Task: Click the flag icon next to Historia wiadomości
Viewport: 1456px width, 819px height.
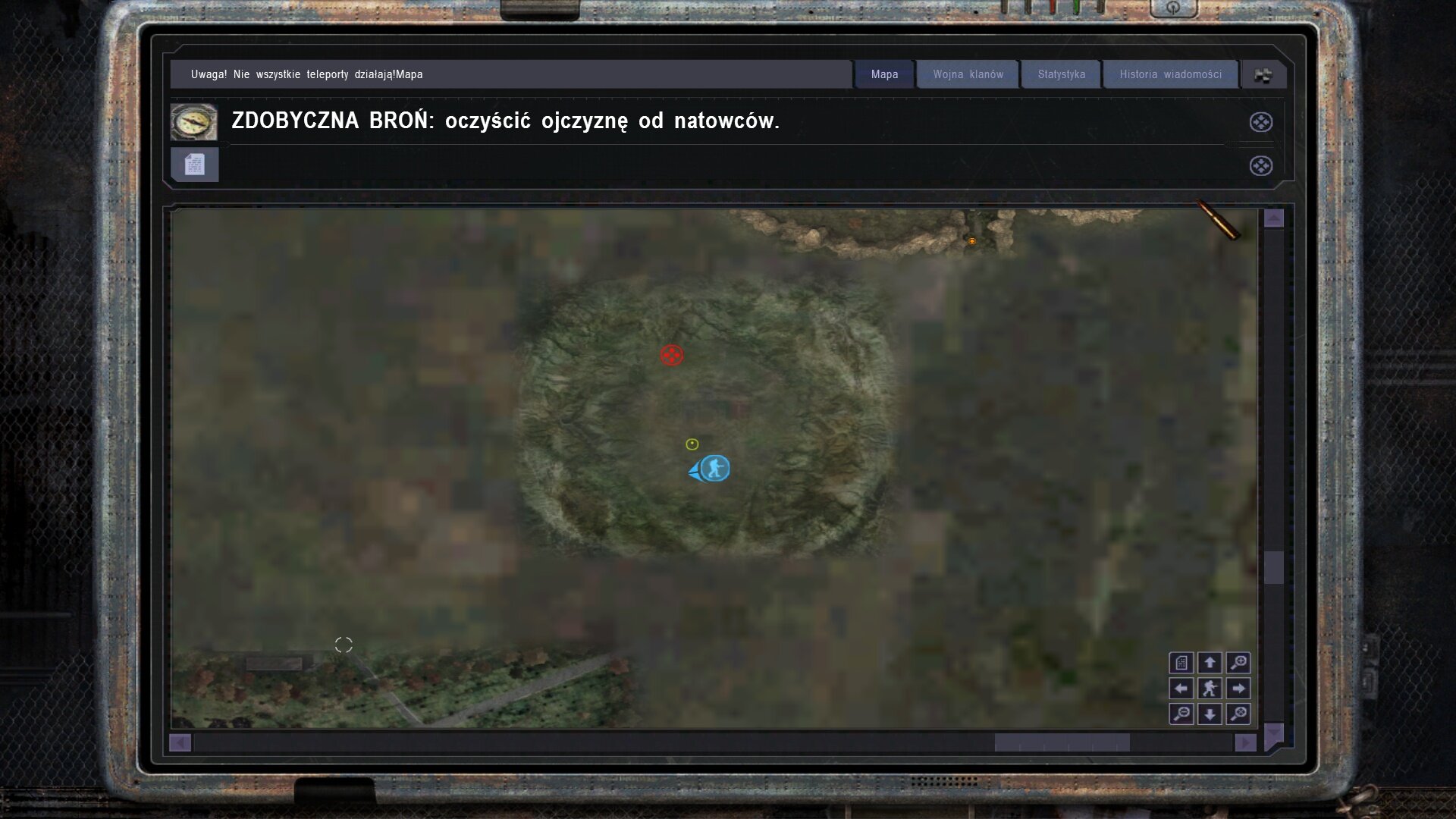Action: click(x=1263, y=74)
